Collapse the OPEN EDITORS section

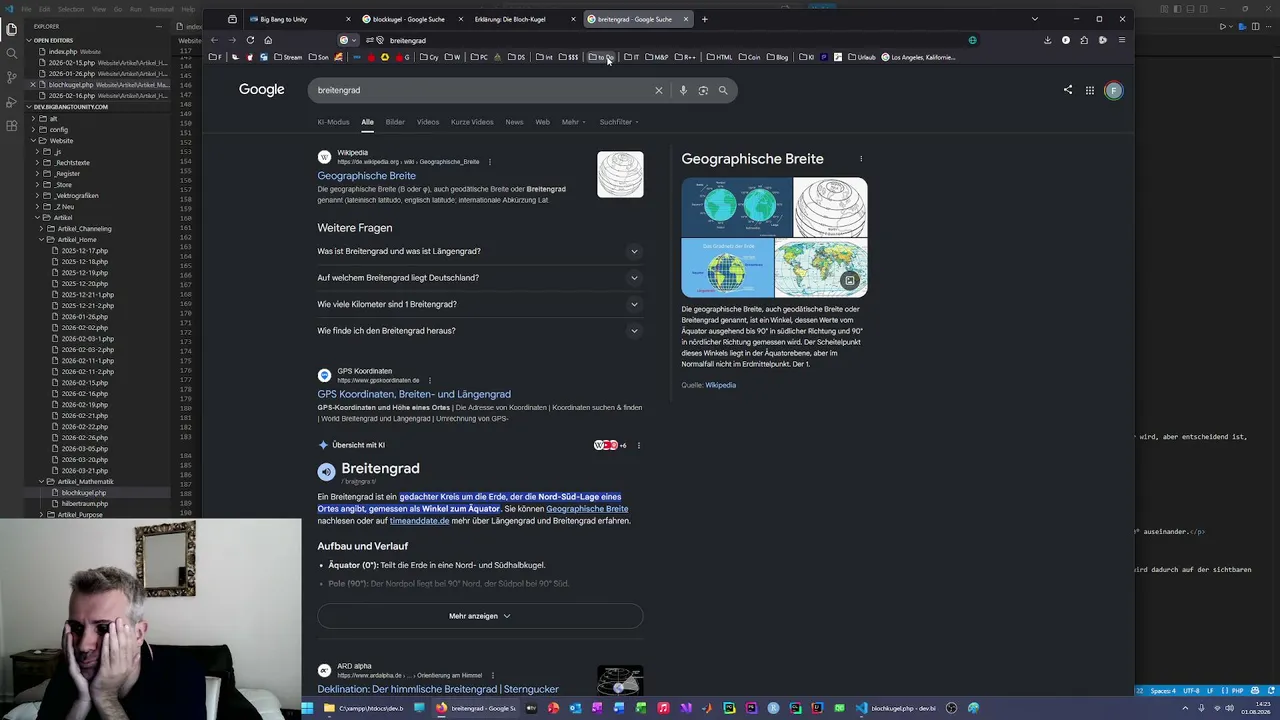pyautogui.click(x=55, y=40)
